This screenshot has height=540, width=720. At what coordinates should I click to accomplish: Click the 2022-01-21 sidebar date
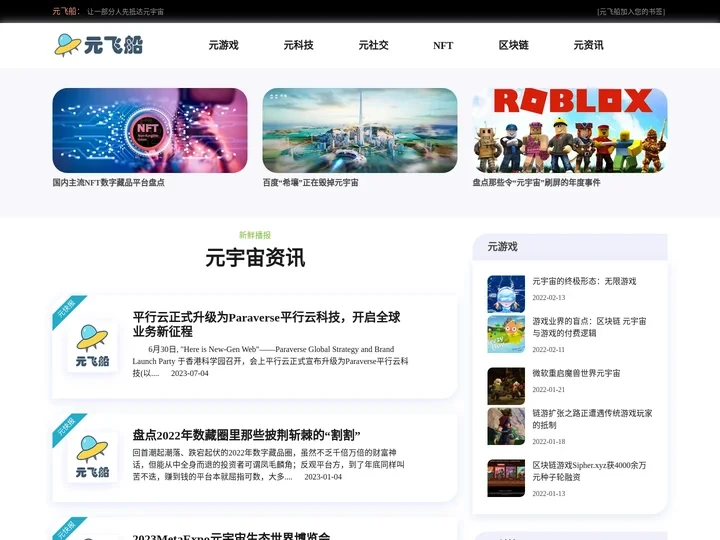click(x=549, y=389)
